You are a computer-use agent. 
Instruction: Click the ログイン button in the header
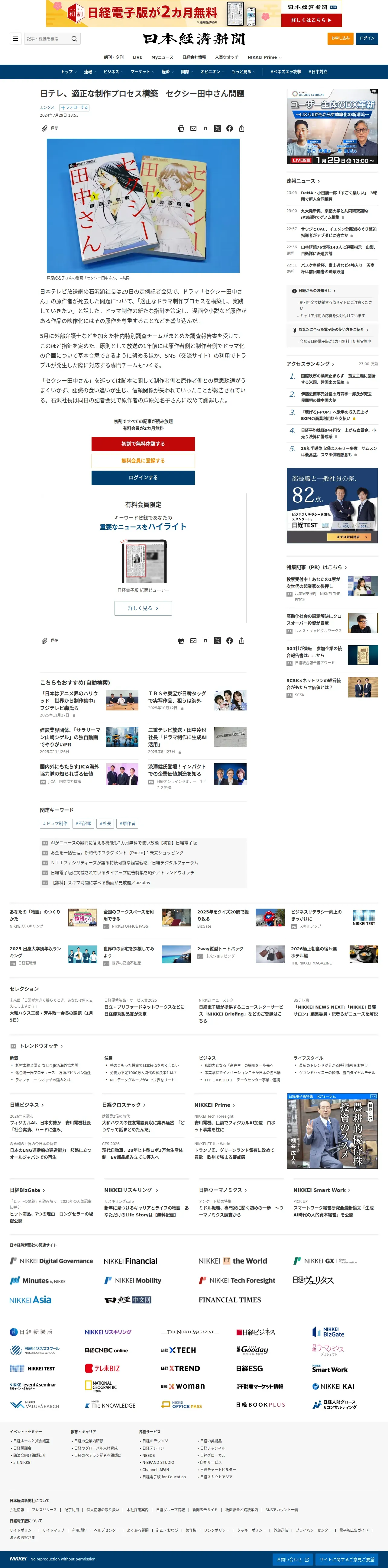(367, 38)
